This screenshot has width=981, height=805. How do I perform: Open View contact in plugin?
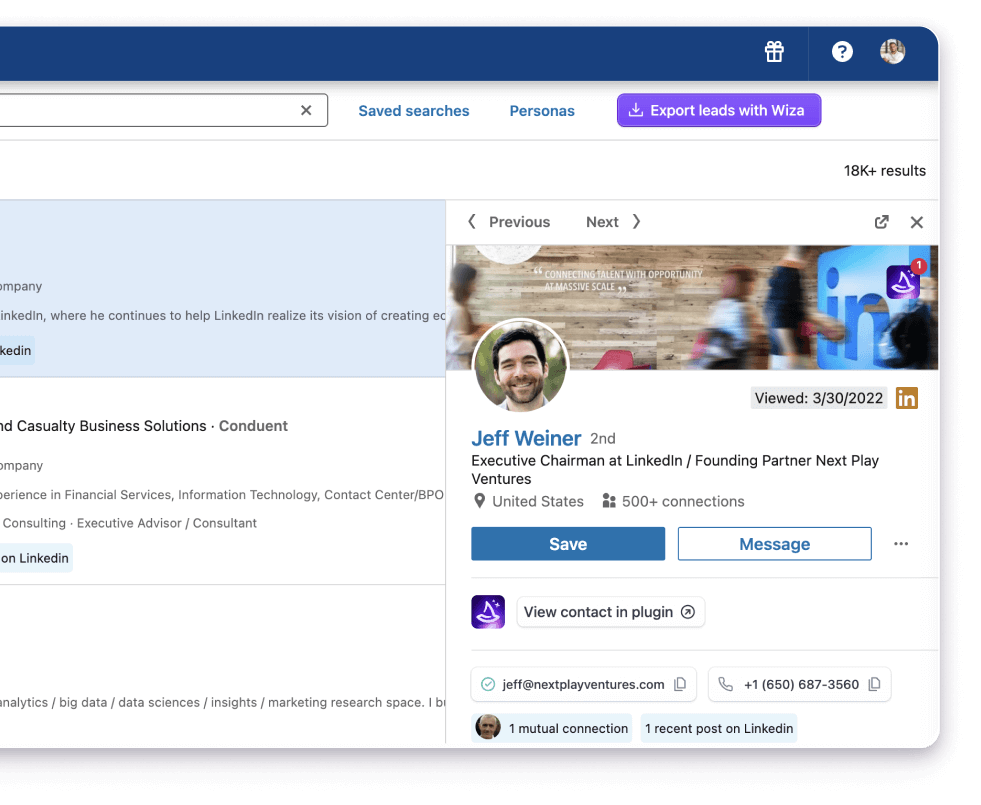[610, 611]
